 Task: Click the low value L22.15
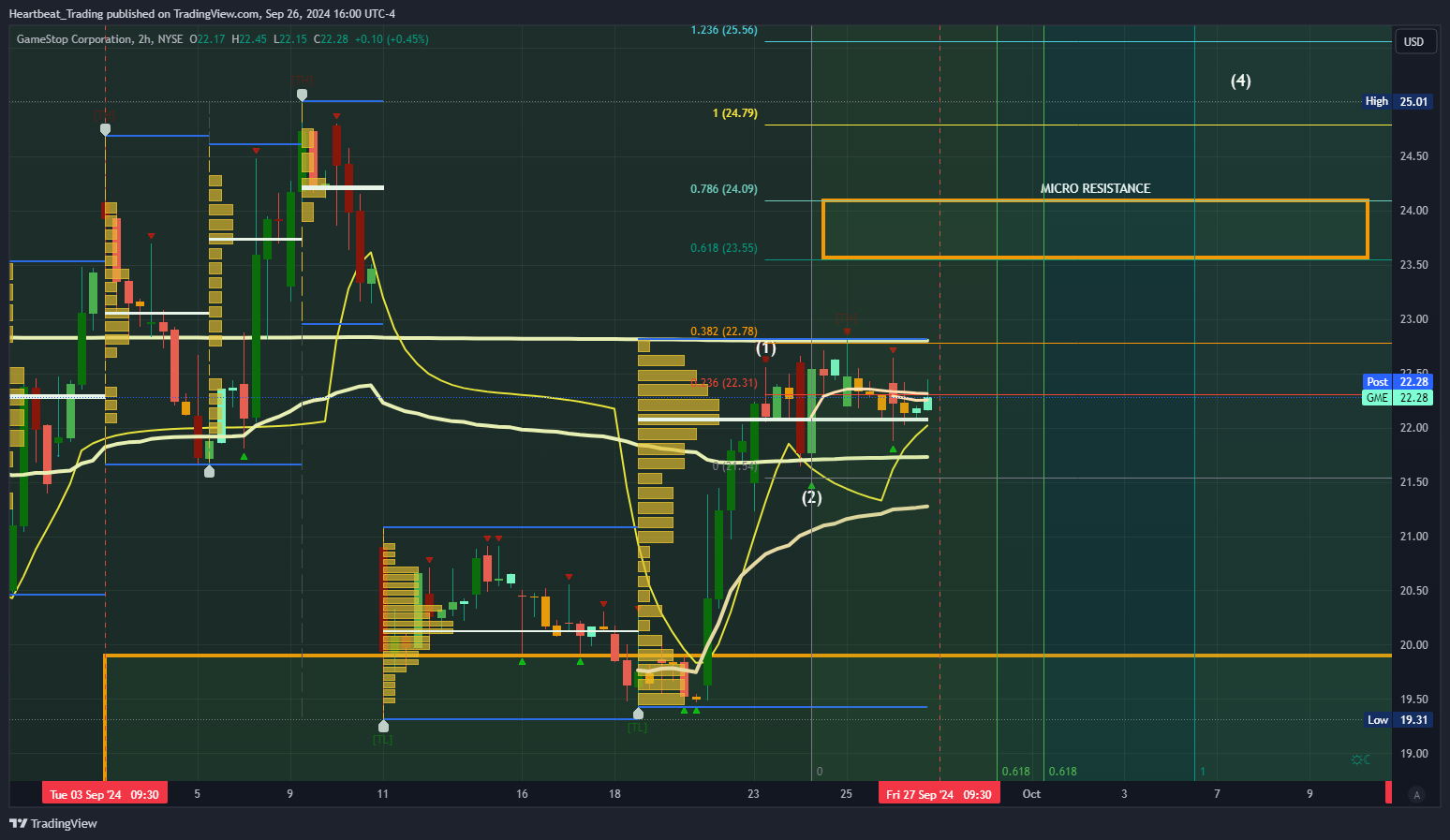(x=290, y=39)
